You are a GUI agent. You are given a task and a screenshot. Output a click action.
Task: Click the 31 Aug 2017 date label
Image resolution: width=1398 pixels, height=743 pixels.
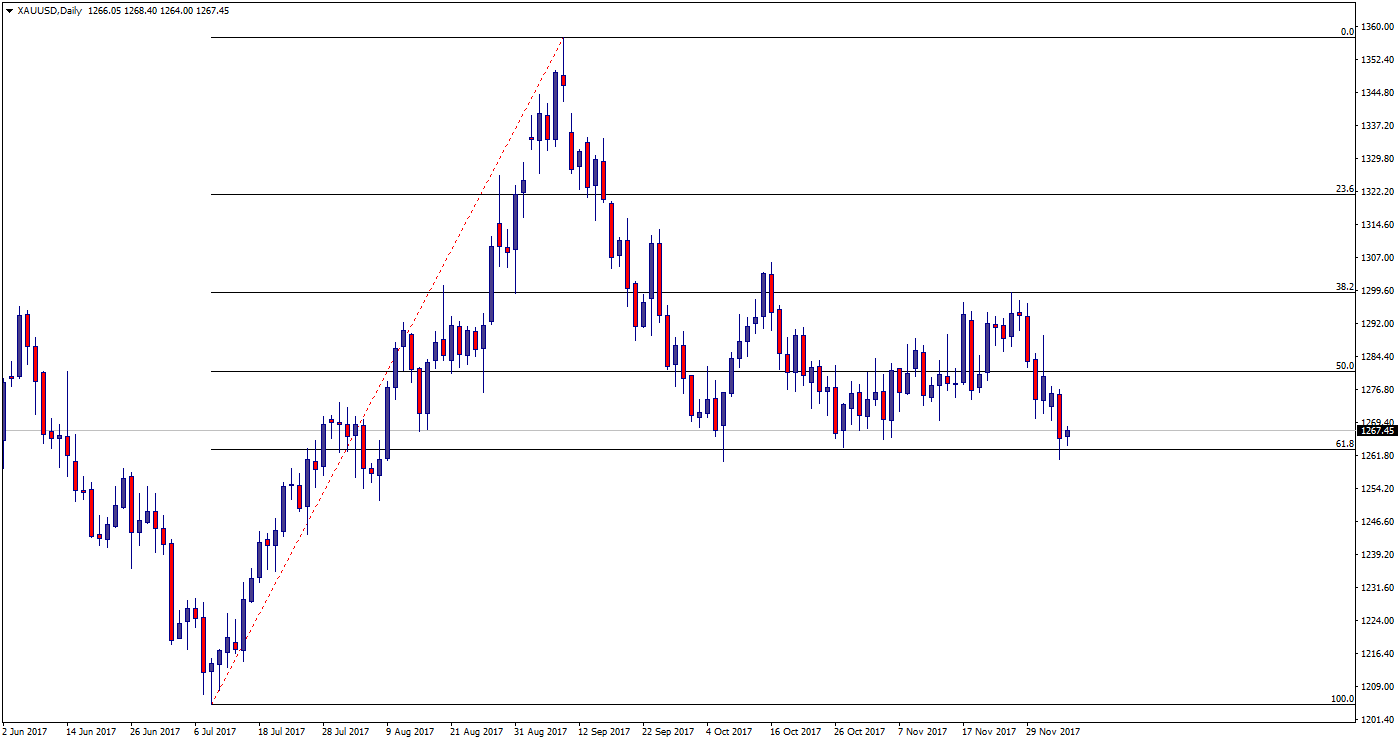coord(540,732)
